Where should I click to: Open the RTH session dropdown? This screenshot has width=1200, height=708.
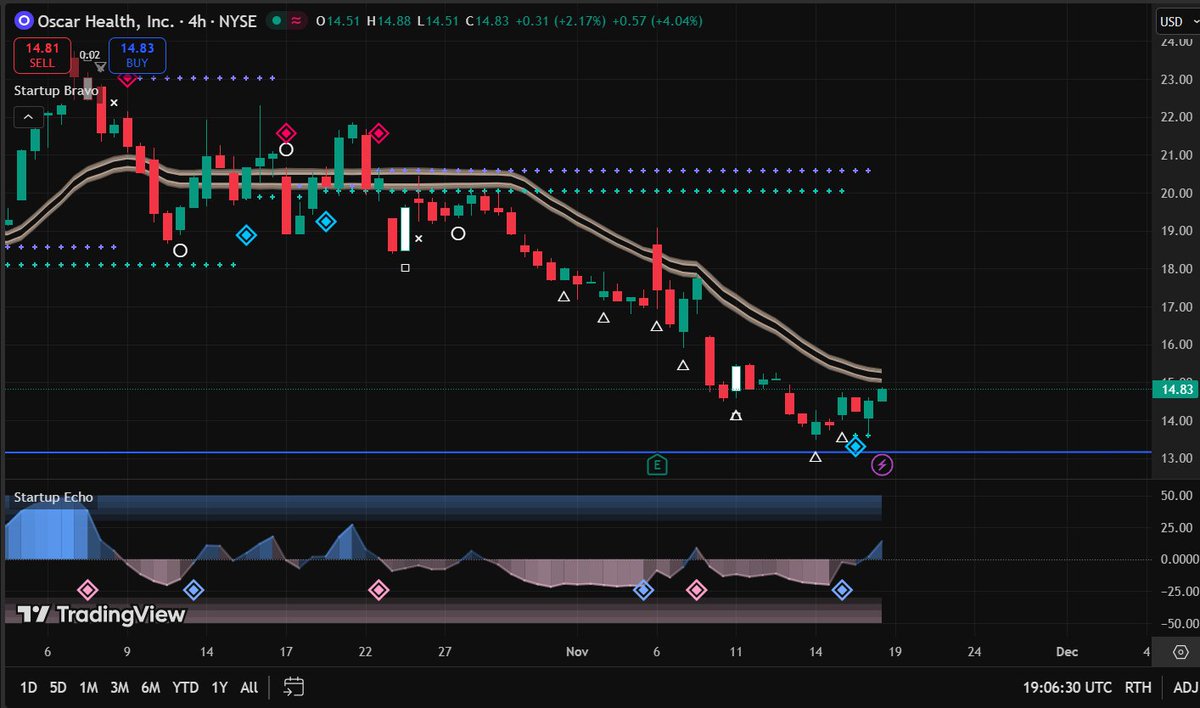pyautogui.click(x=1137, y=687)
